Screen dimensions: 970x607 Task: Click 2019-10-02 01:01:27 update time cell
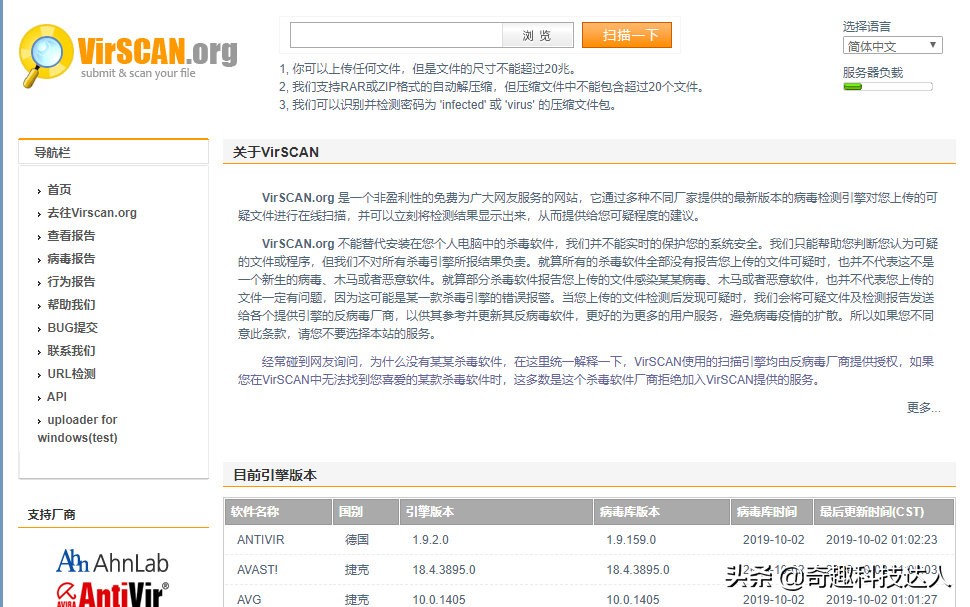tap(882, 600)
